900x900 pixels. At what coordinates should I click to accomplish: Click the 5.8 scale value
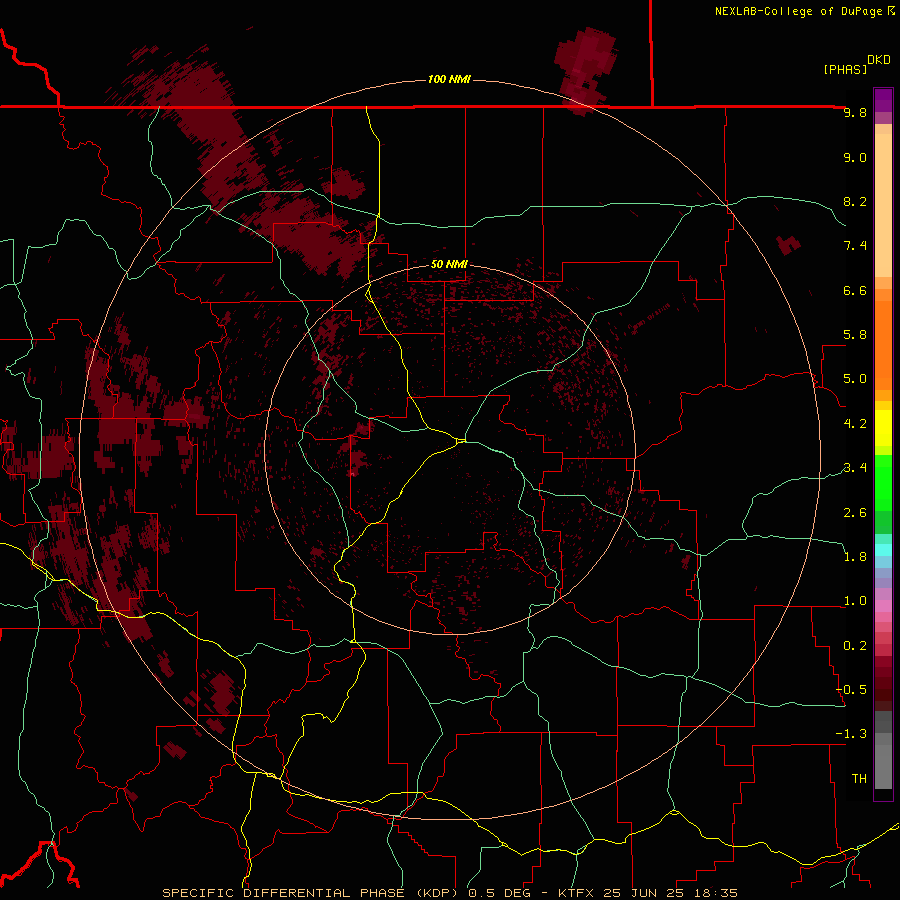point(855,335)
